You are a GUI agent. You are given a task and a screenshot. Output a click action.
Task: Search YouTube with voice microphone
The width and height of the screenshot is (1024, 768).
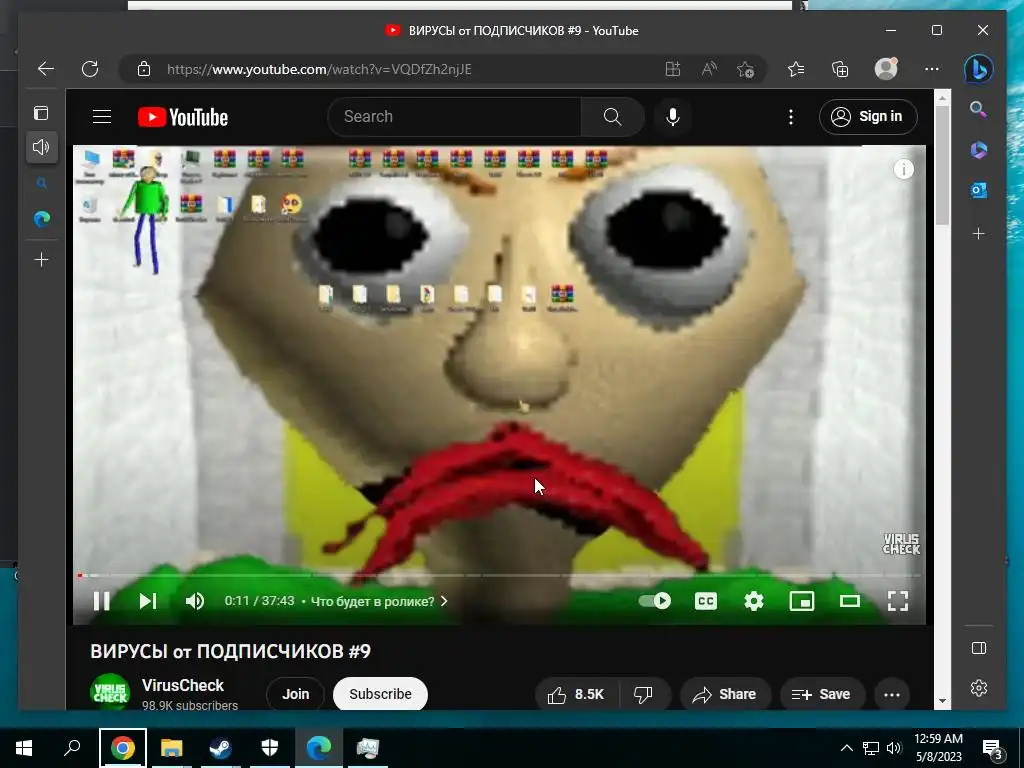click(x=673, y=117)
